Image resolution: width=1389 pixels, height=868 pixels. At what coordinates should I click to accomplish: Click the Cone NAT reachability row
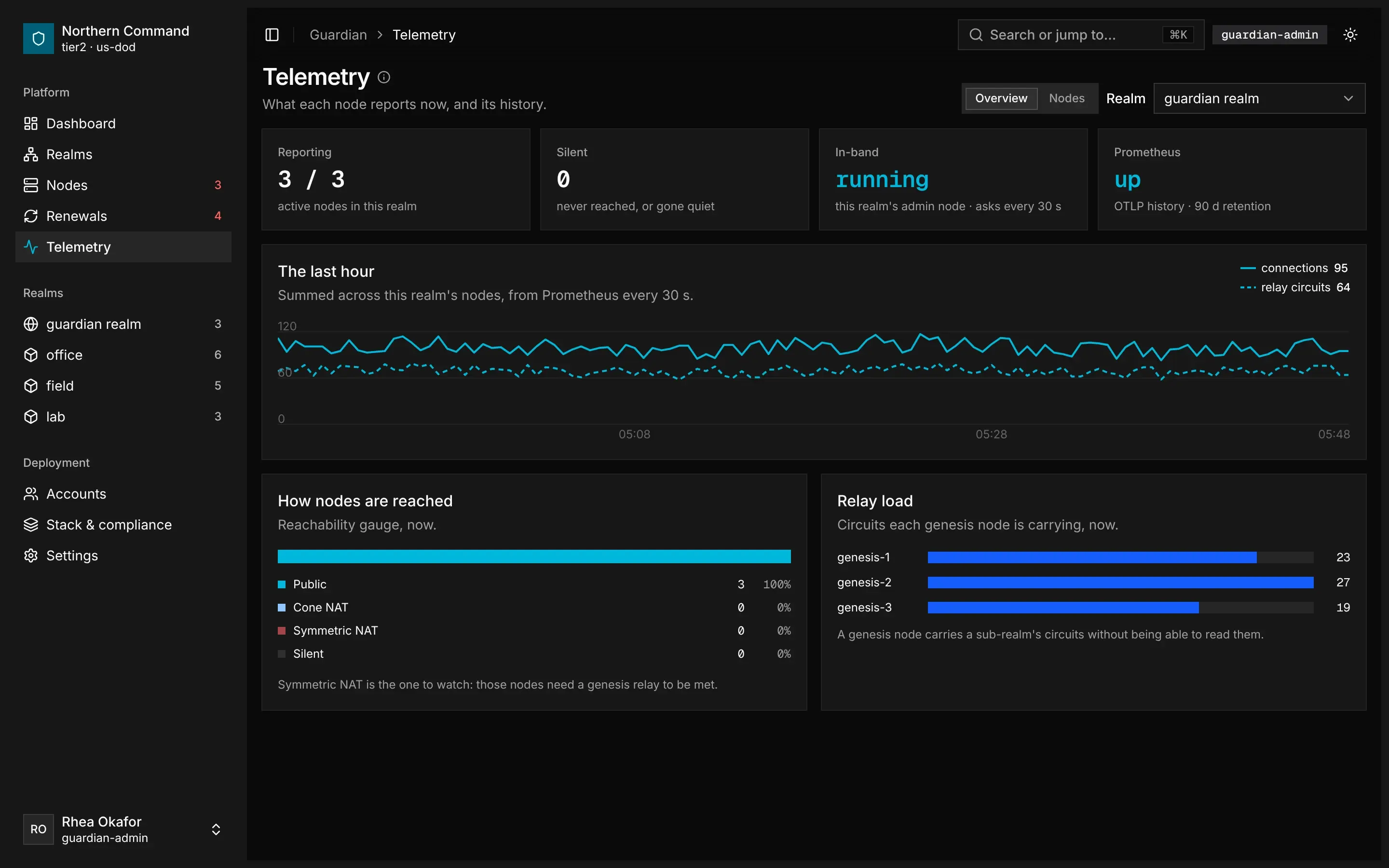pos(534,608)
